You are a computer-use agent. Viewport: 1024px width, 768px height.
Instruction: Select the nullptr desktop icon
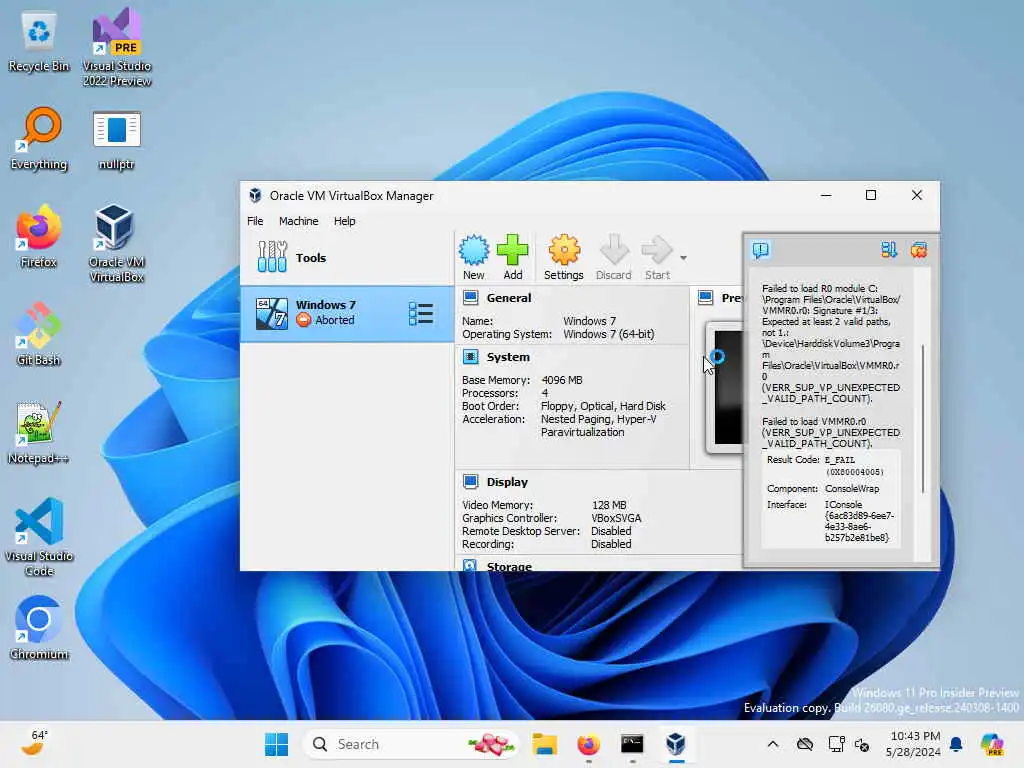pos(117,139)
